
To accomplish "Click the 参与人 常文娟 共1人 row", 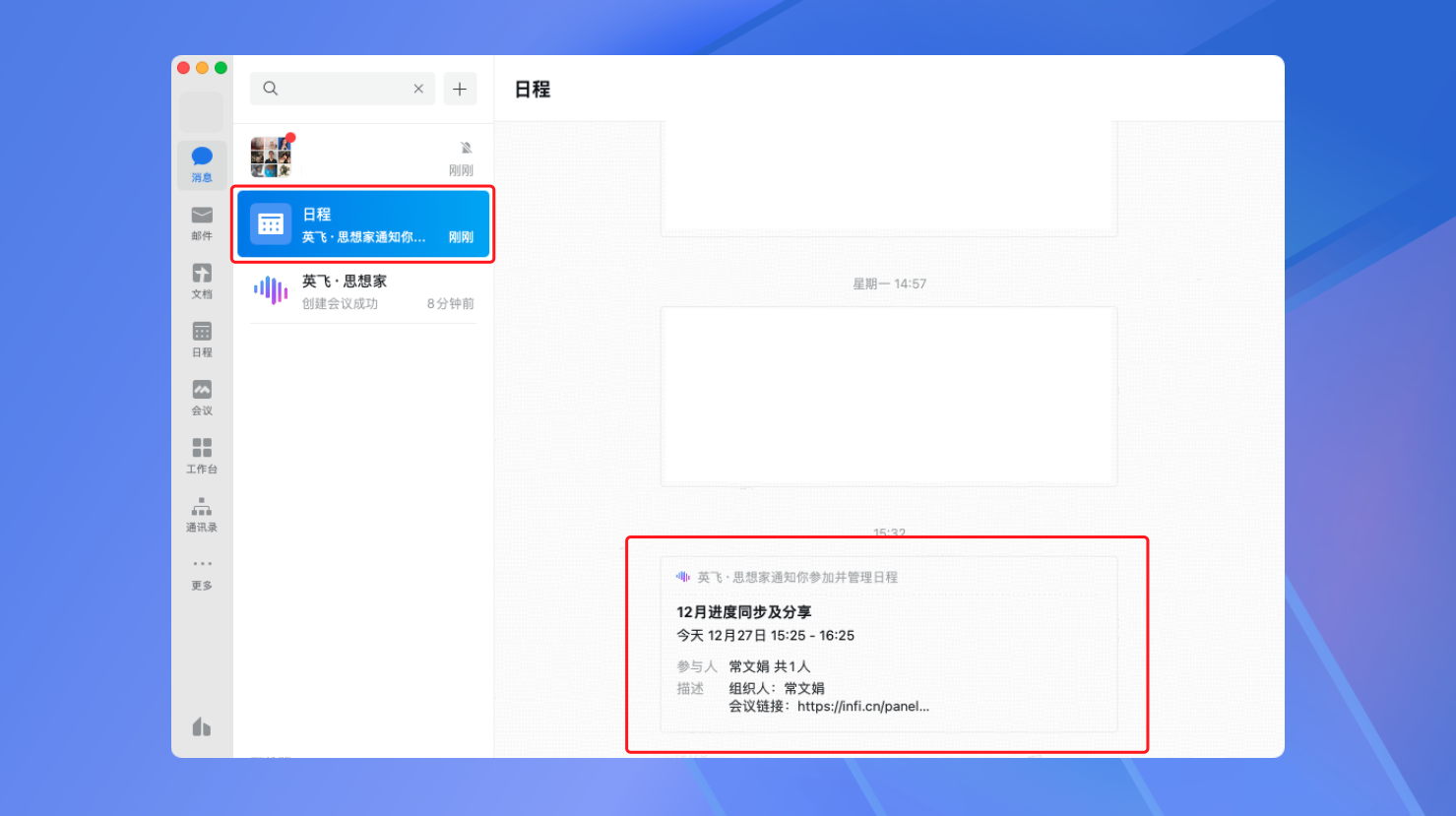I will coord(743,667).
